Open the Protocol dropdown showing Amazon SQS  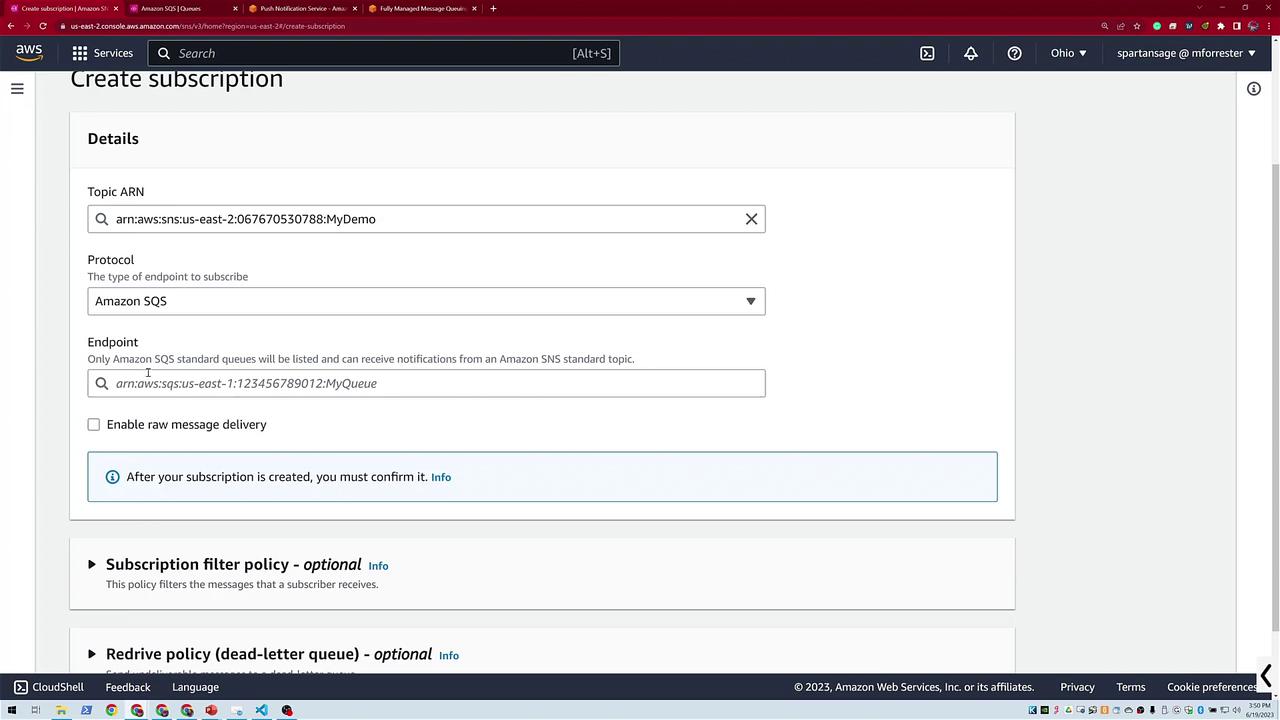coord(426,301)
